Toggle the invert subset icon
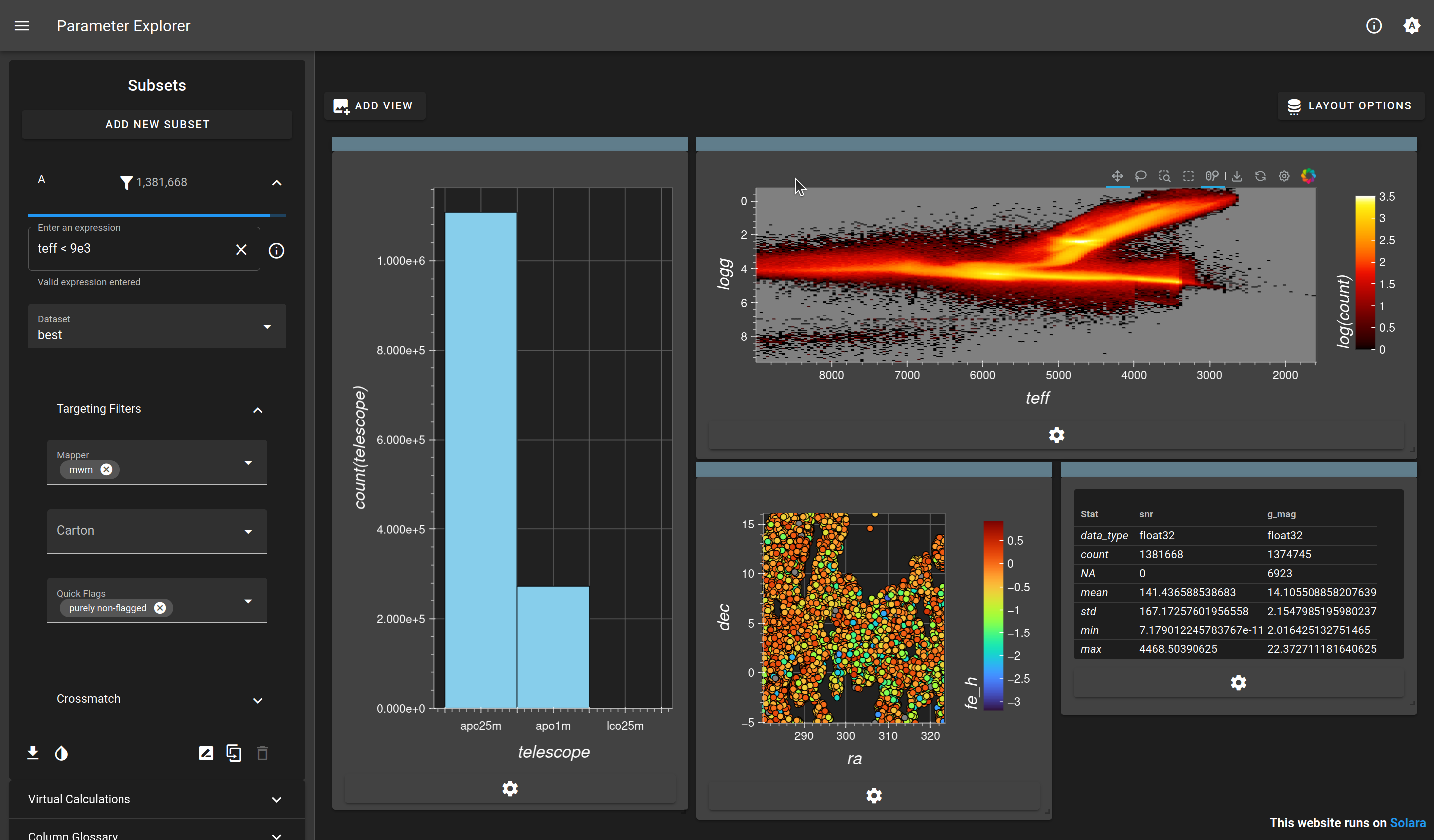This screenshot has width=1434, height=840. pyautogui.click(x=61, y=753)
